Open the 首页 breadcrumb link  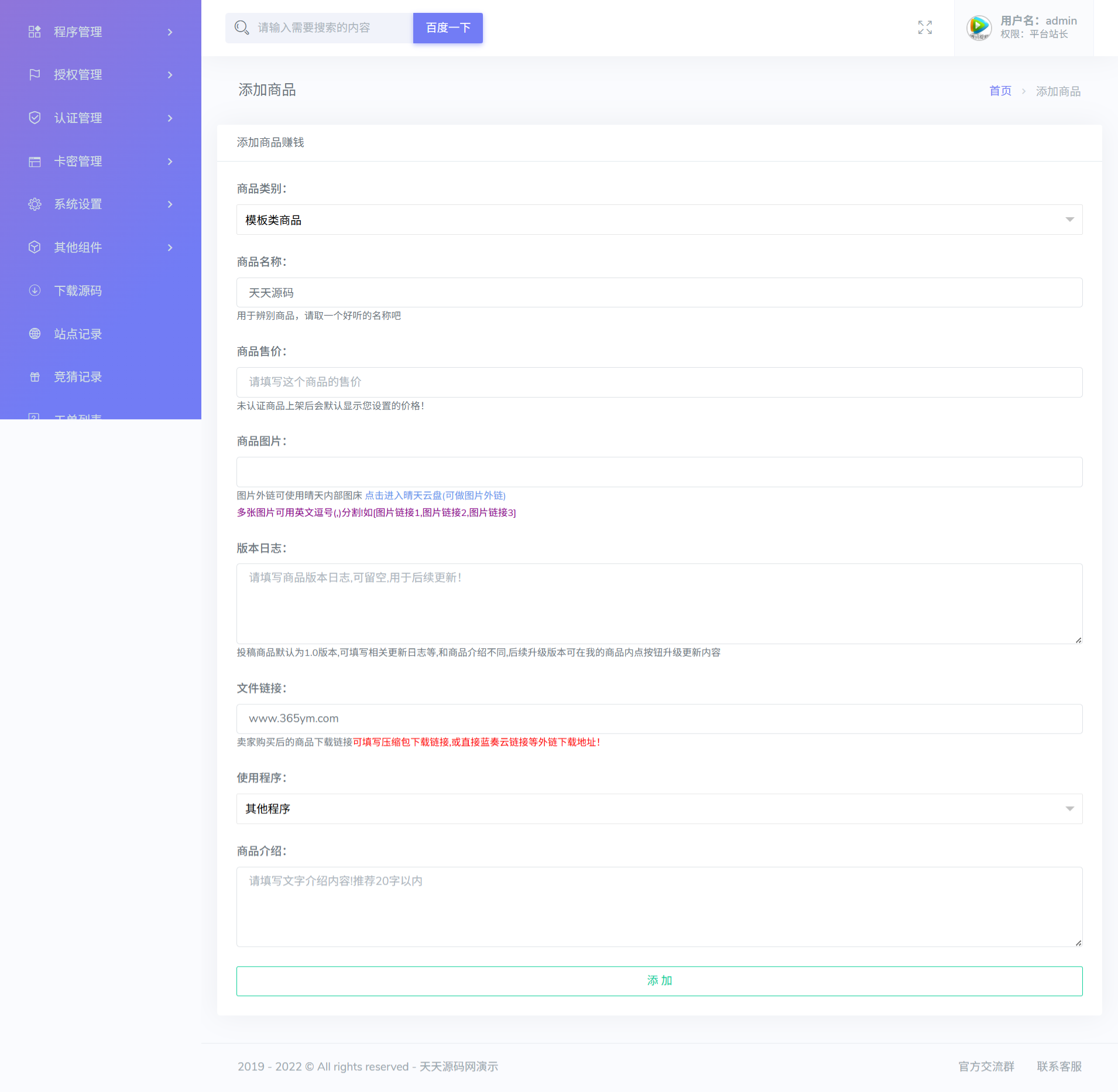pyautogui.click(x=1000, y=91)
